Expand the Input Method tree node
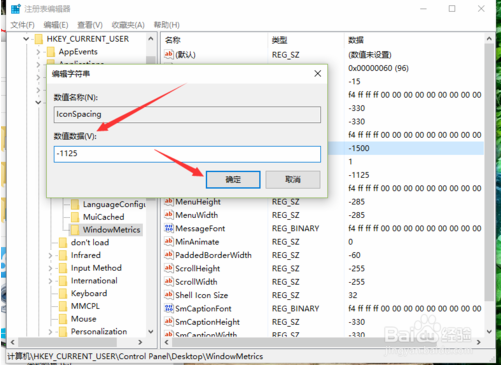The image size is (501, 365). click(x=50, y=268)
